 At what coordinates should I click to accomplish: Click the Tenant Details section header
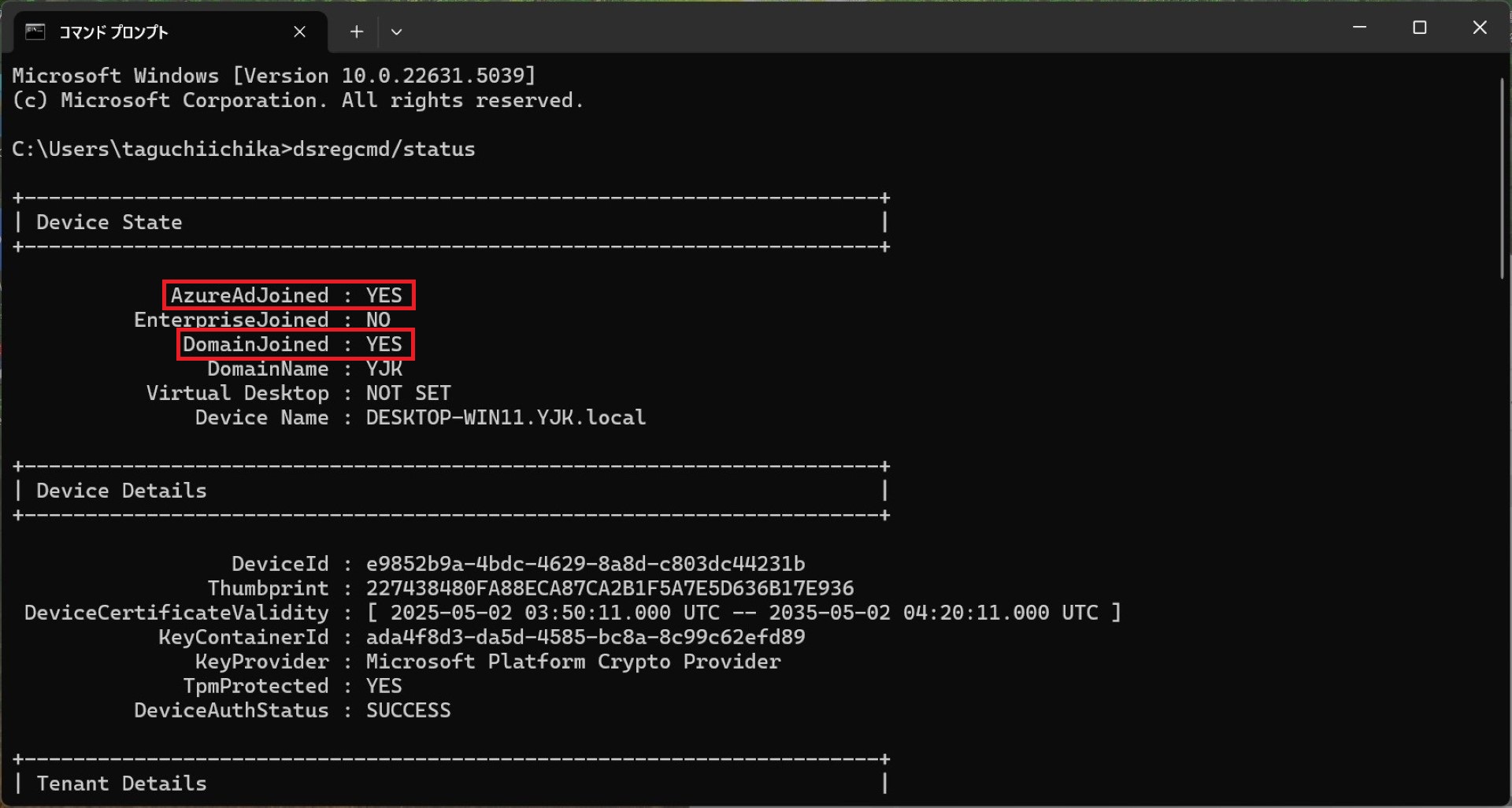(x=121, y=784)
